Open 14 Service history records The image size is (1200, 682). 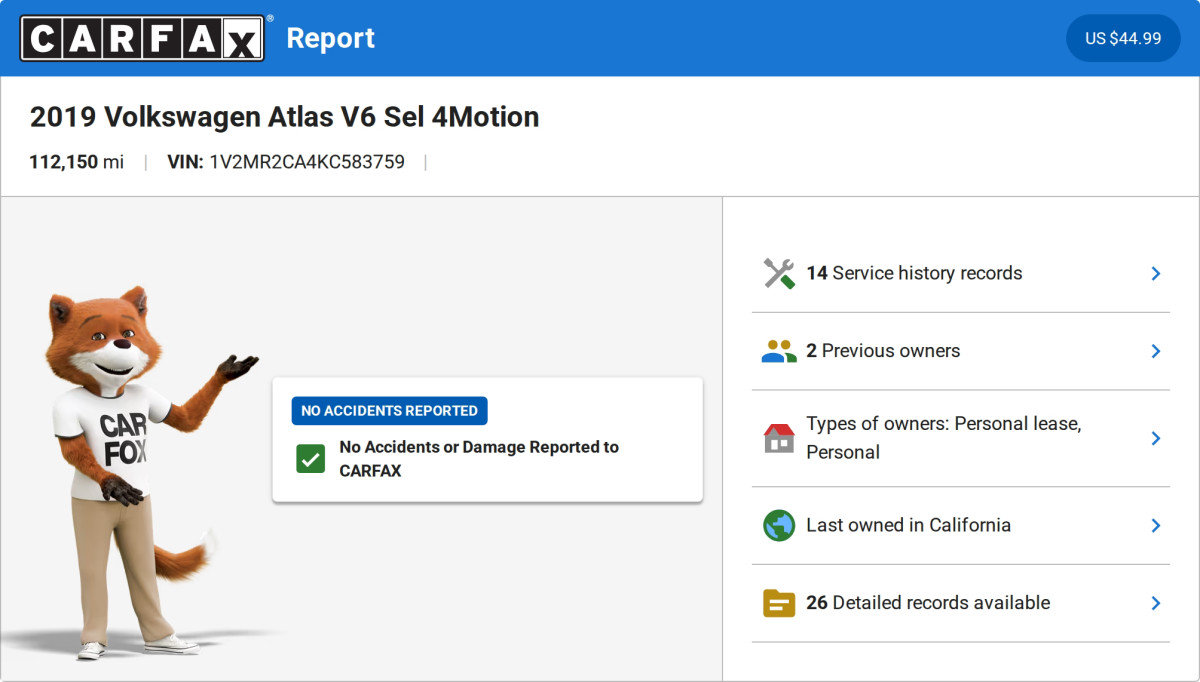click(914, 273)
